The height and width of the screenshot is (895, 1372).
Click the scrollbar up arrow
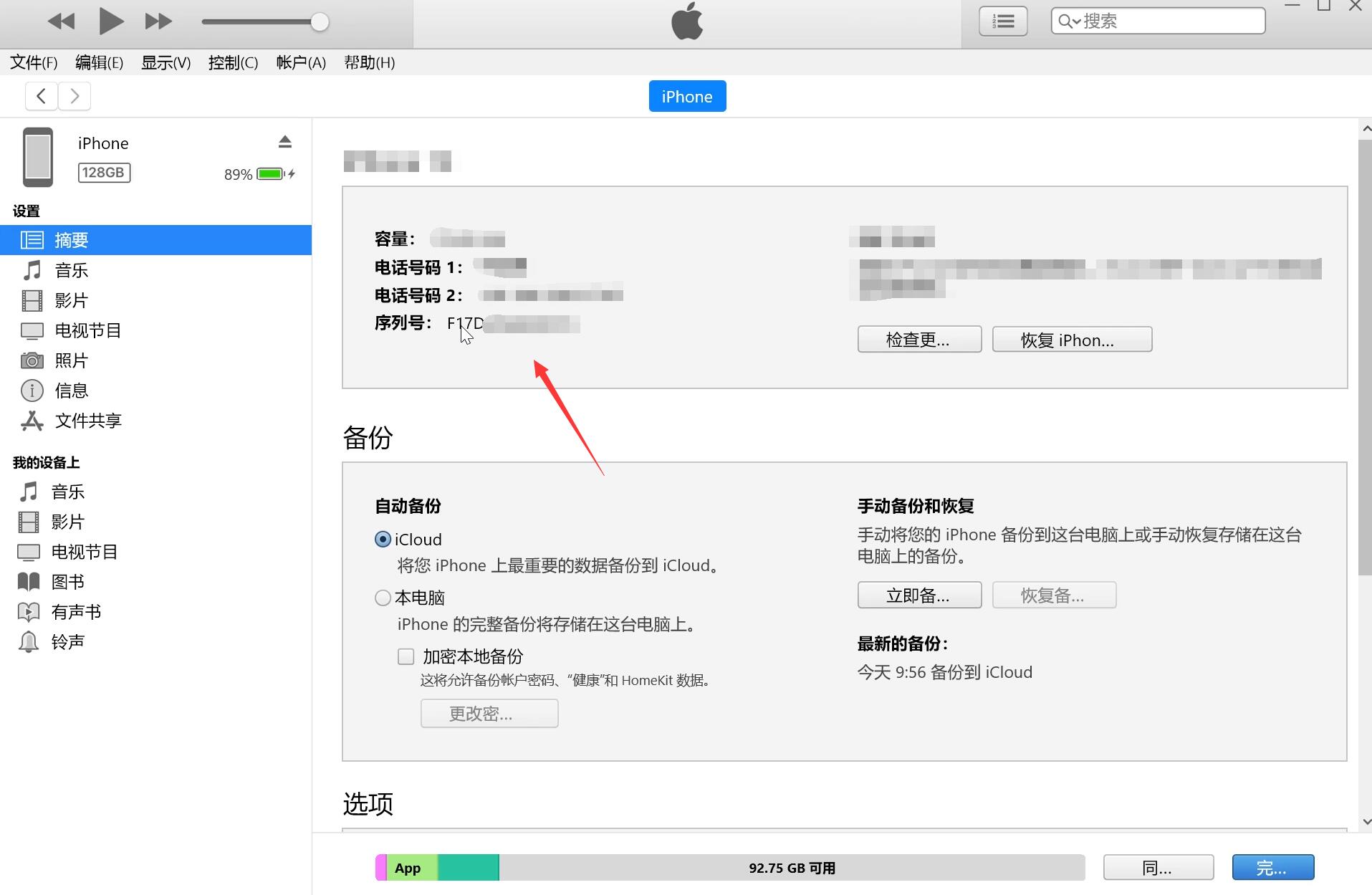pyautogui.click(x=1366, y=129)
